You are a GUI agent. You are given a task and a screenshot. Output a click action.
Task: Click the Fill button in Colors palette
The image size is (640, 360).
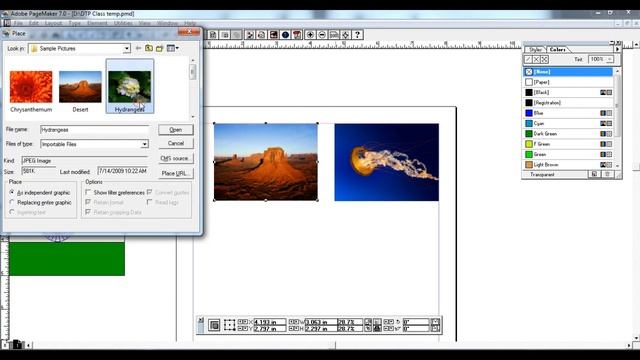536,60
